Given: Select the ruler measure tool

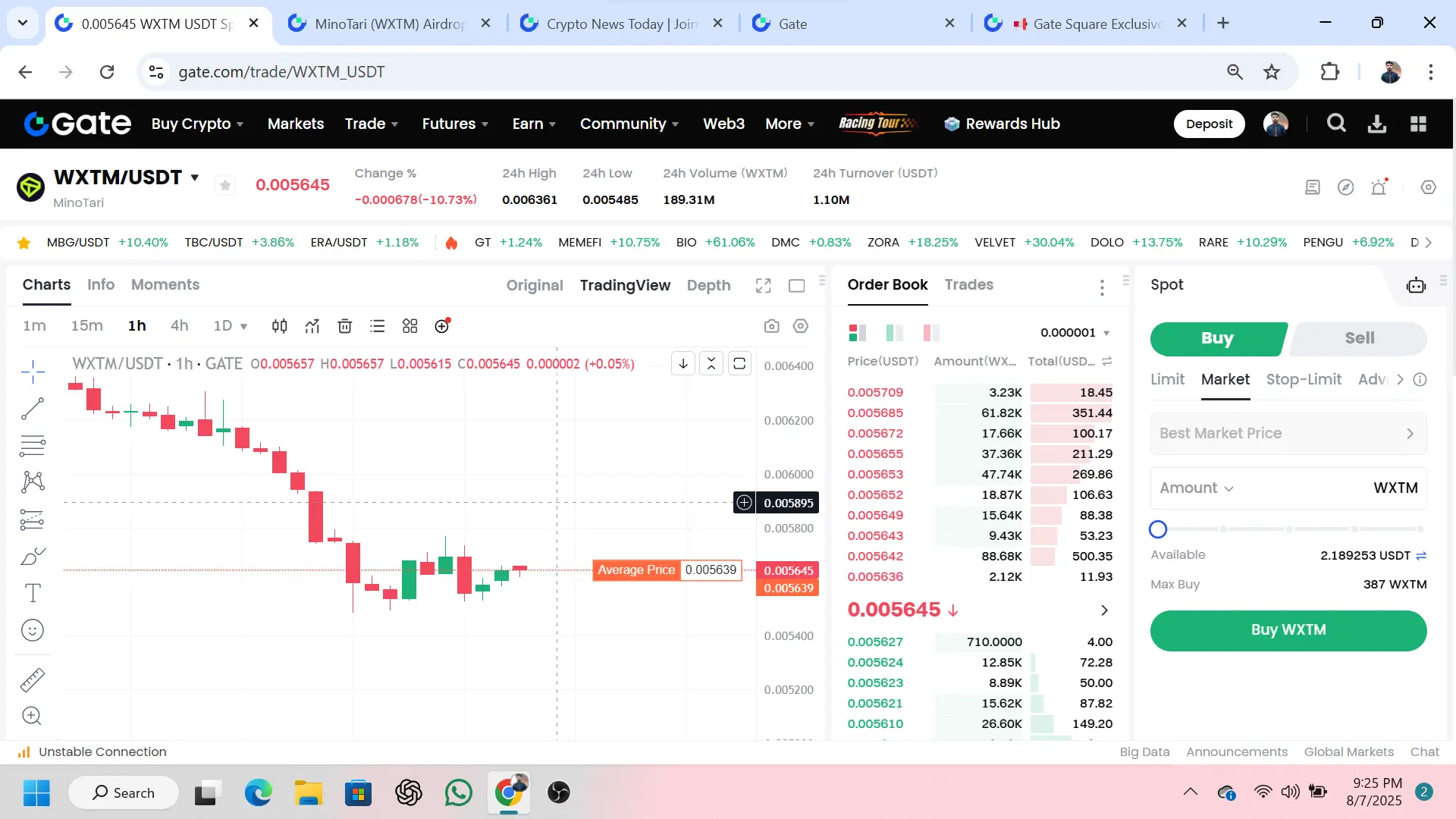Looking at the screenshot, I should pos(33,680).
